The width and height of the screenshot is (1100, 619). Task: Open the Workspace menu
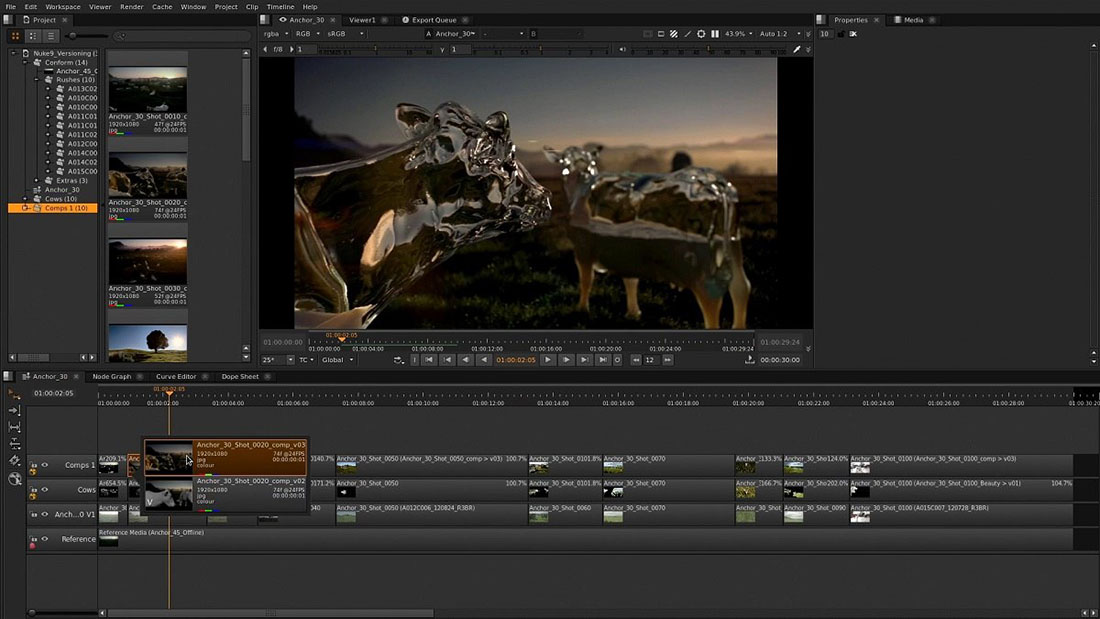click(x=62, y=6)
